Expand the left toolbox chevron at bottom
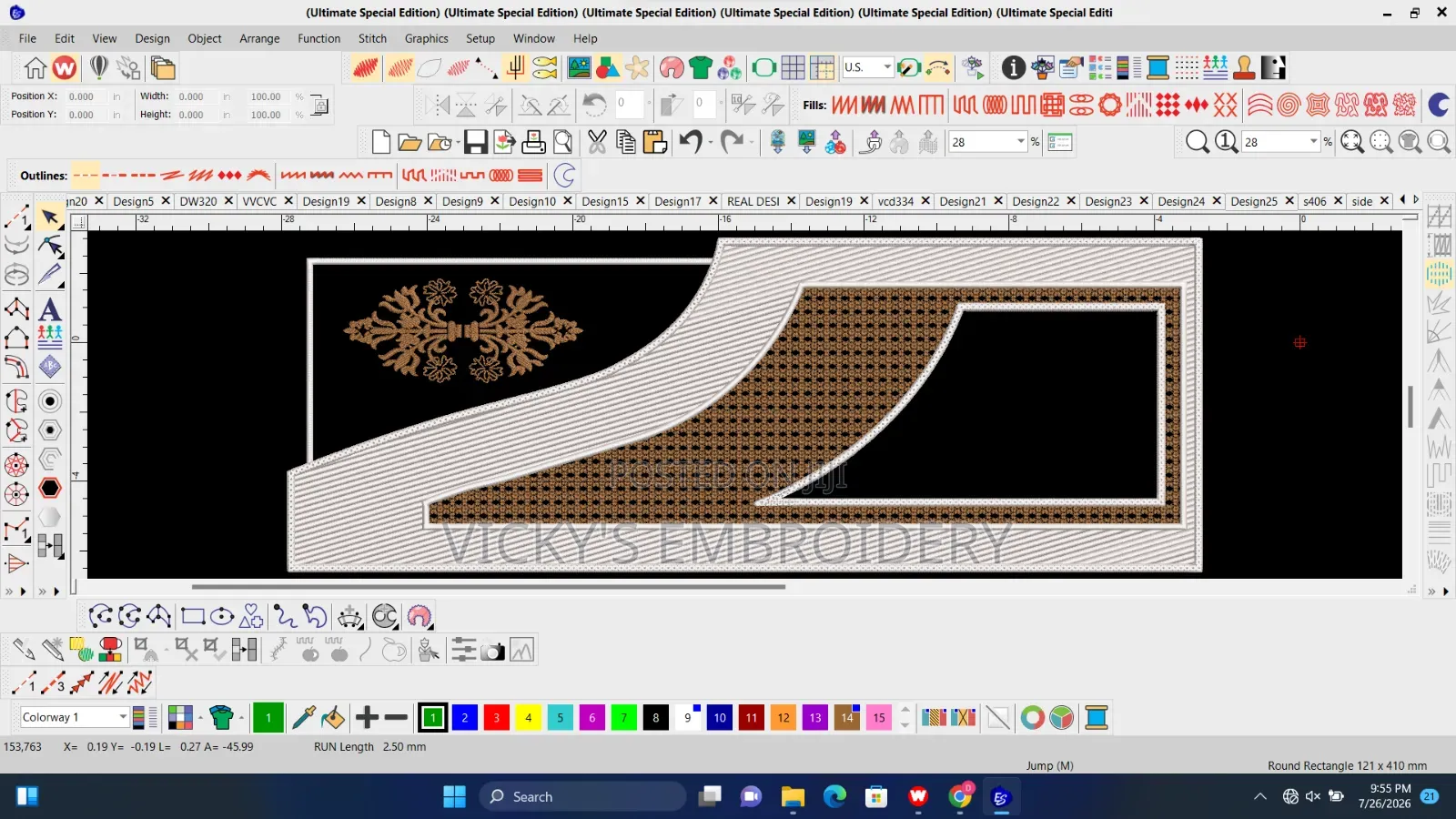 tap(9, 591)
